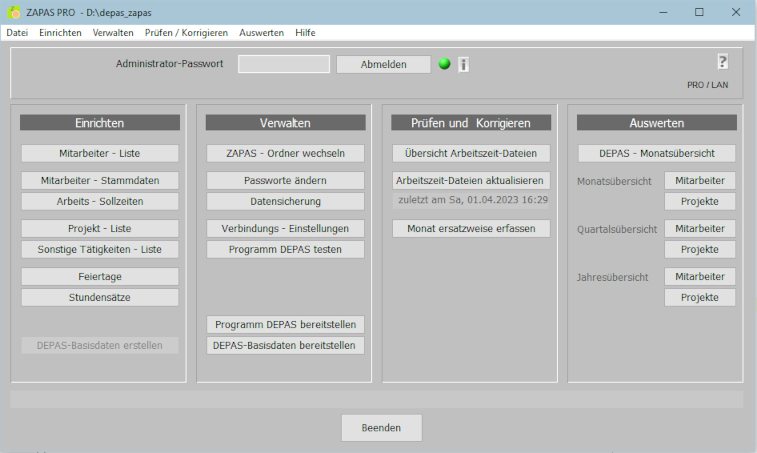Click Monat ersatzweise erfassen
Screen dimensions: 757x453
tap(471, 228)
